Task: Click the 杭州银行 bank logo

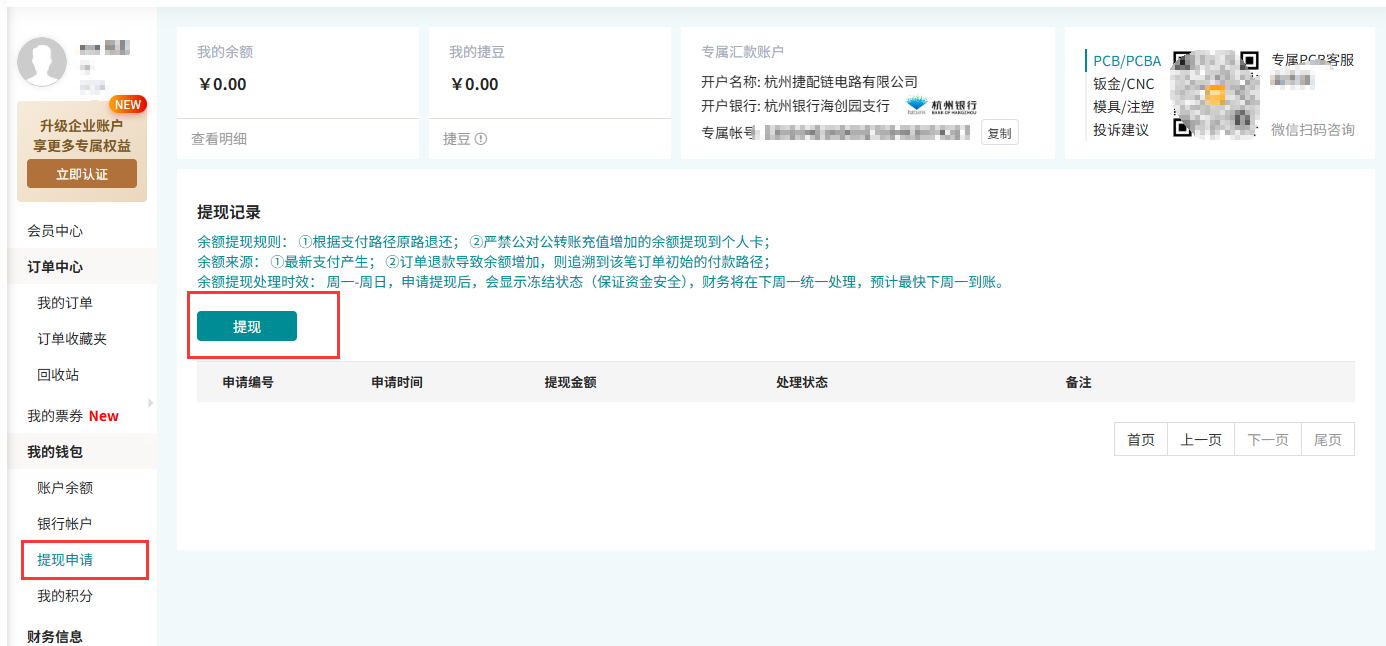Action: click(941, 106)
